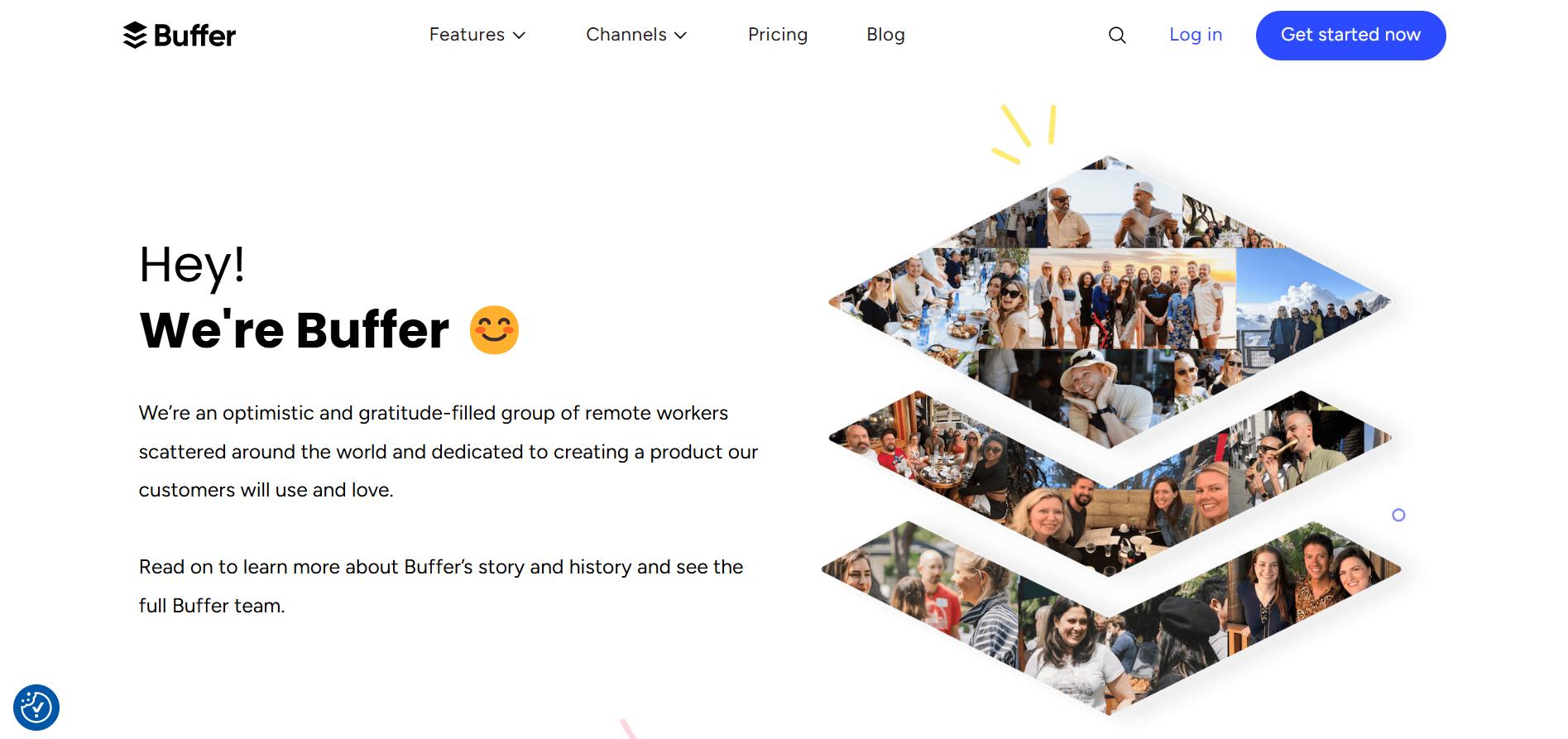Click the beach group photo in collage
This screenshot has width=1568, height=739.
[1132, 299]
